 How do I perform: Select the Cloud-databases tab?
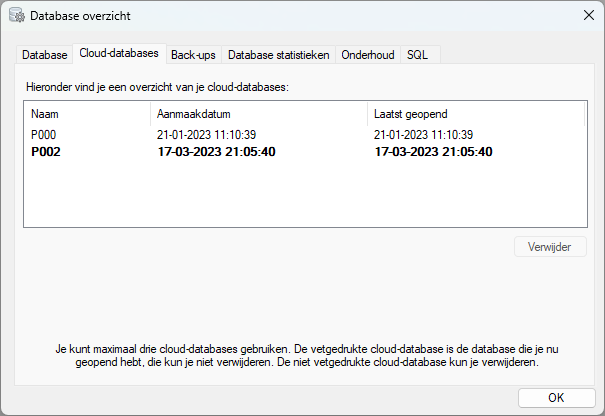(x=119, y=53)
